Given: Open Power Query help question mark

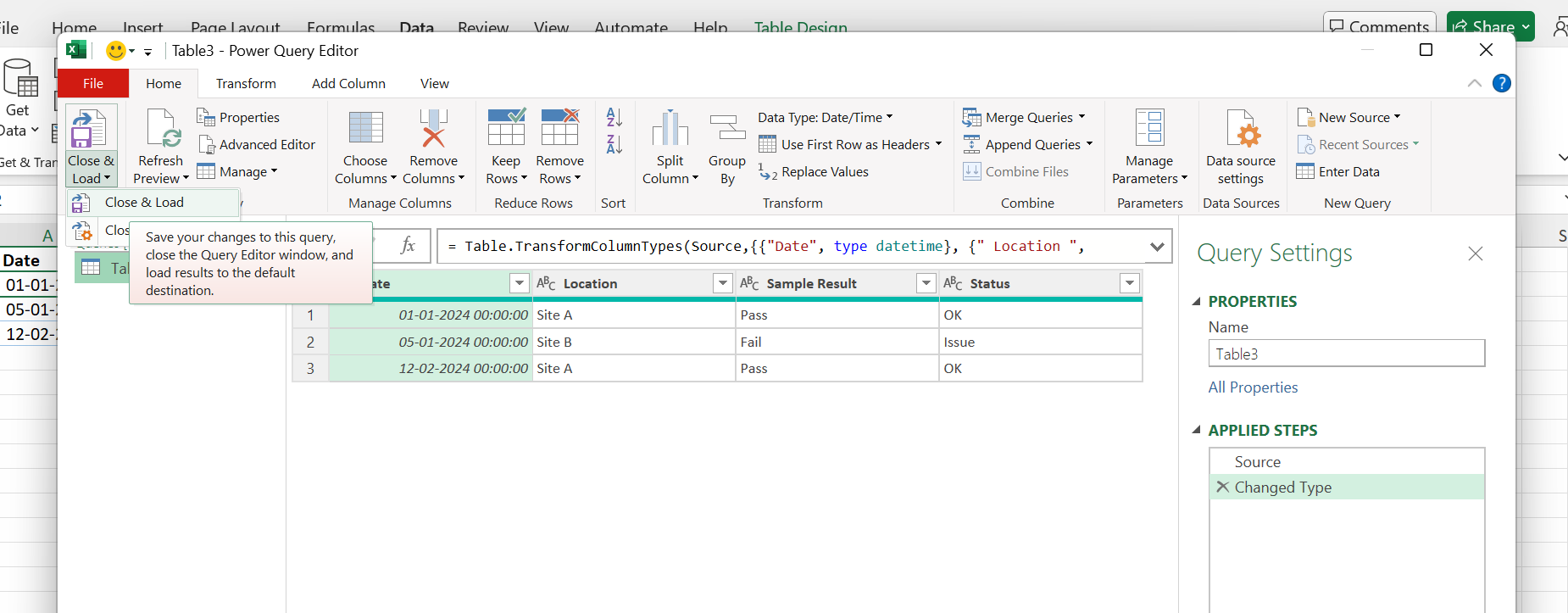Looking at the screenshot, I should coord(1501,83).
